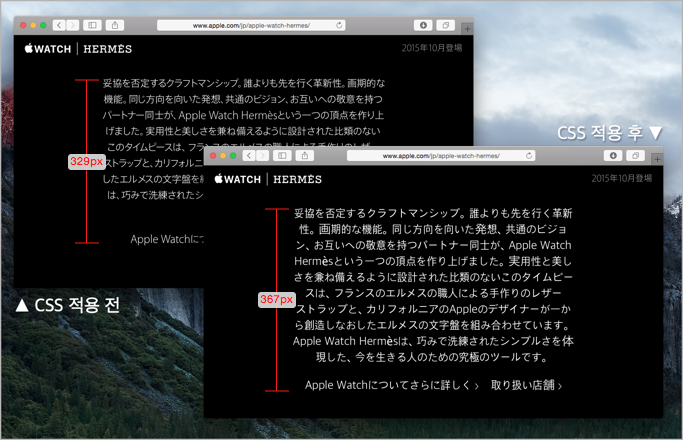683x440 pixels.
Task: Go back in the front Safari window
Action: (249, 156)
